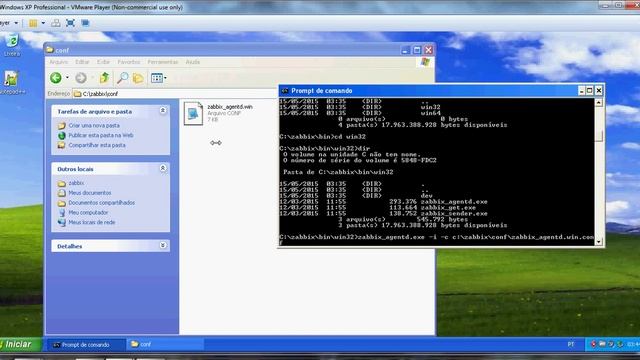
Task: Click the VMware pause/power yellow icon
Action: [x=33, y=23]
